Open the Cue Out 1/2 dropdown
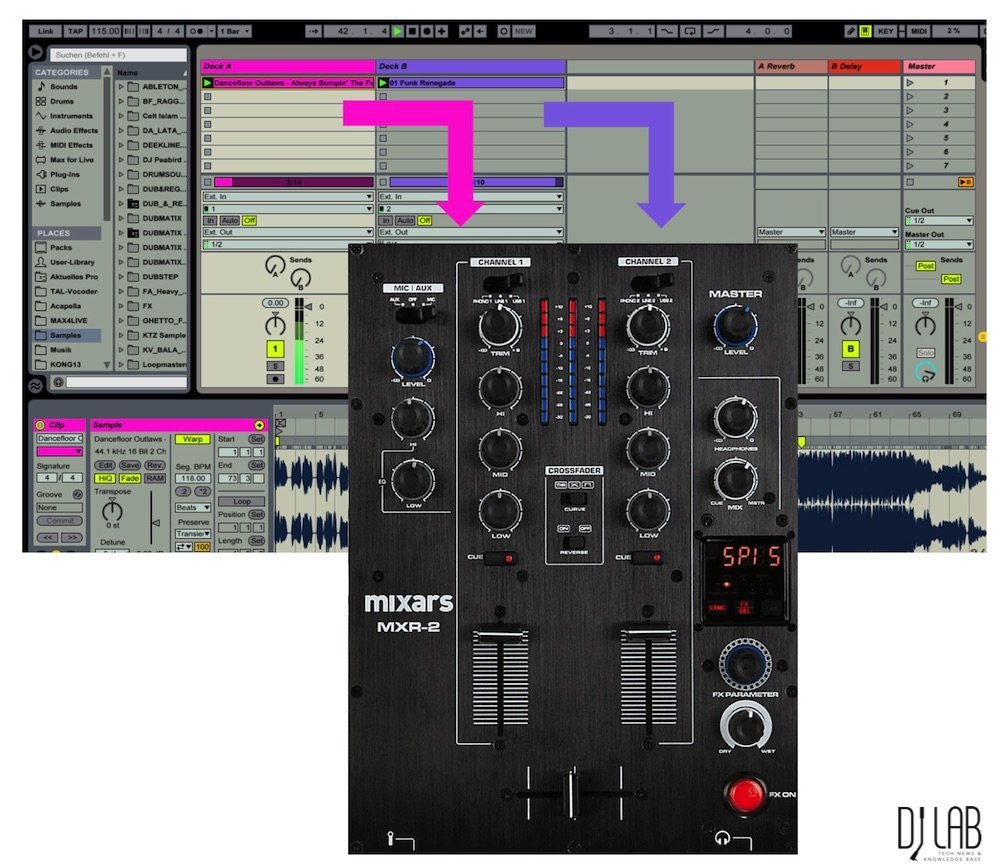 click(x=938, y=220)
